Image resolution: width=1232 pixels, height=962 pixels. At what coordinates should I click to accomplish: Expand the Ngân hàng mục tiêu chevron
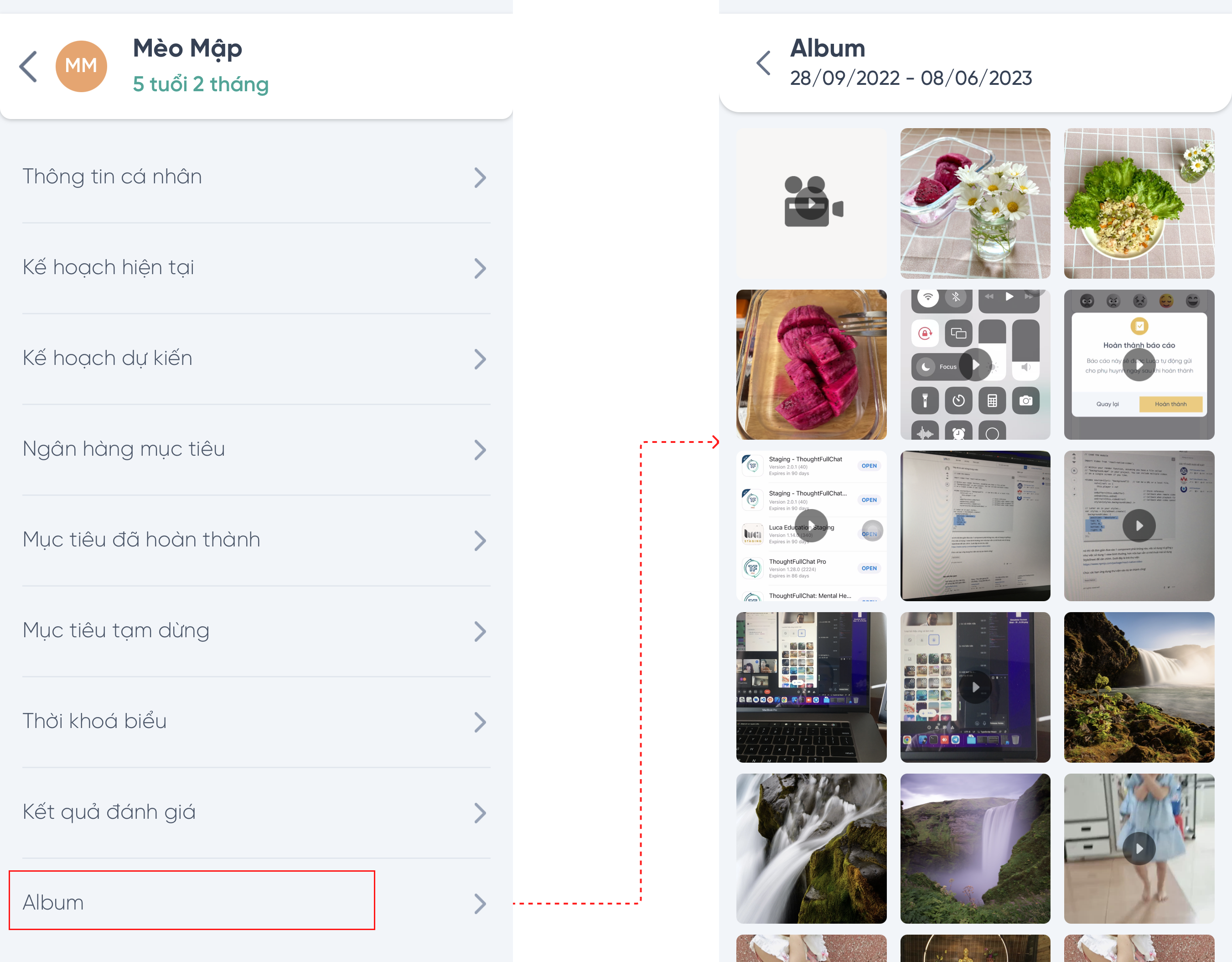[480, 450]
